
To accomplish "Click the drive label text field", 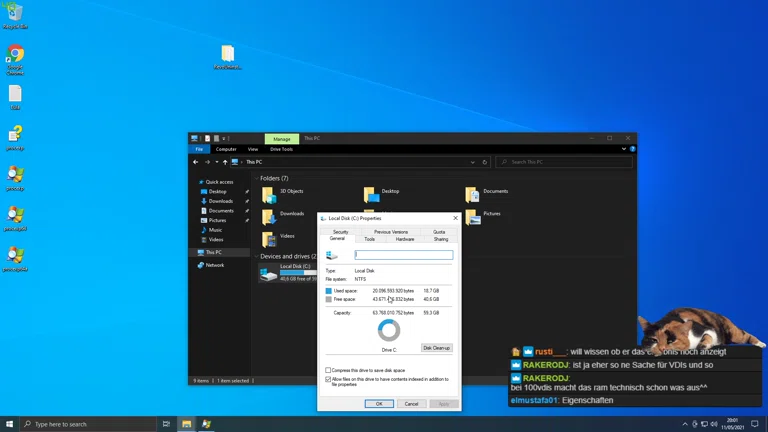I will point(404,255).
